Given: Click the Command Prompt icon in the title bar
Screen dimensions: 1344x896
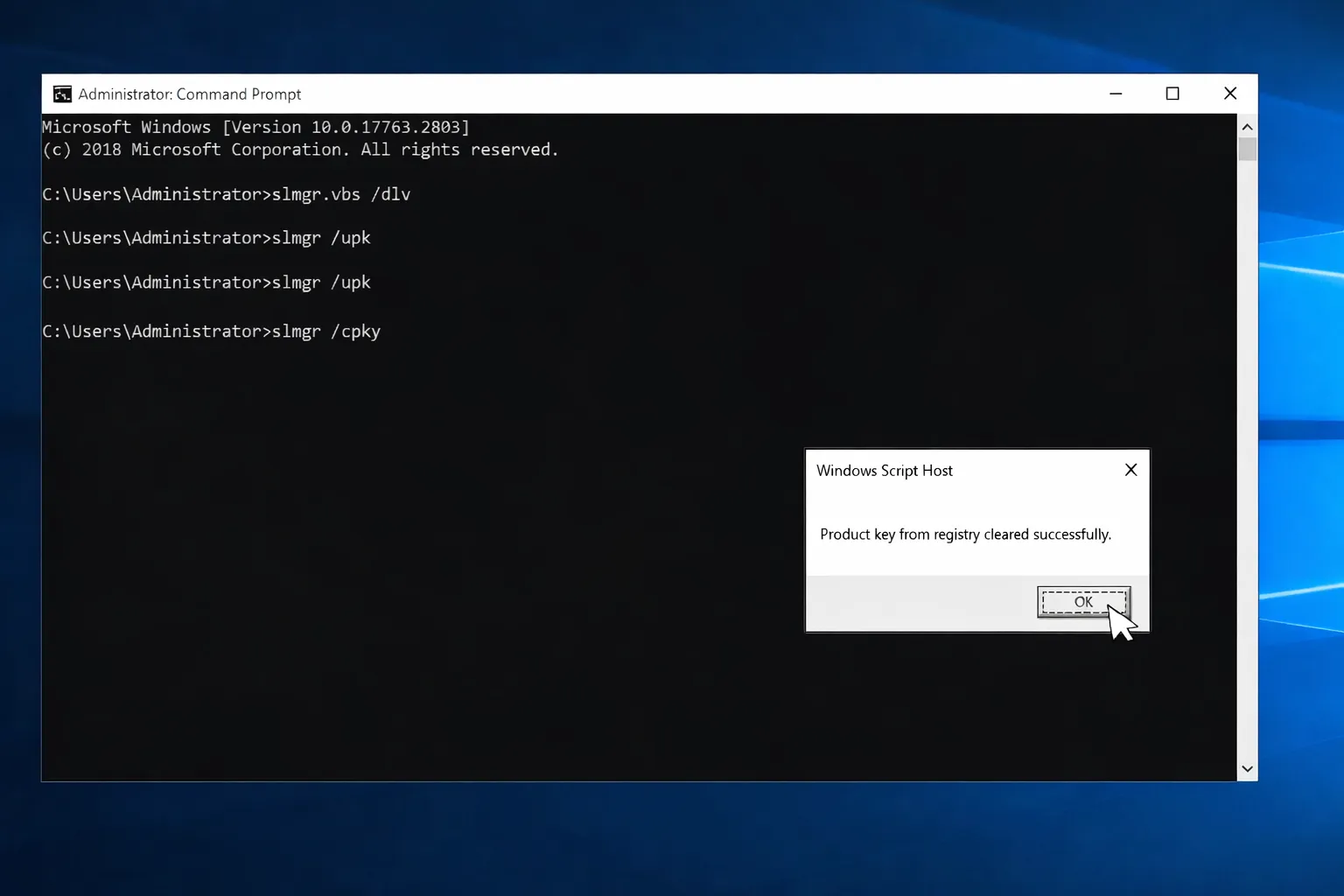Looking at the screenshot, I should point(61,94).
